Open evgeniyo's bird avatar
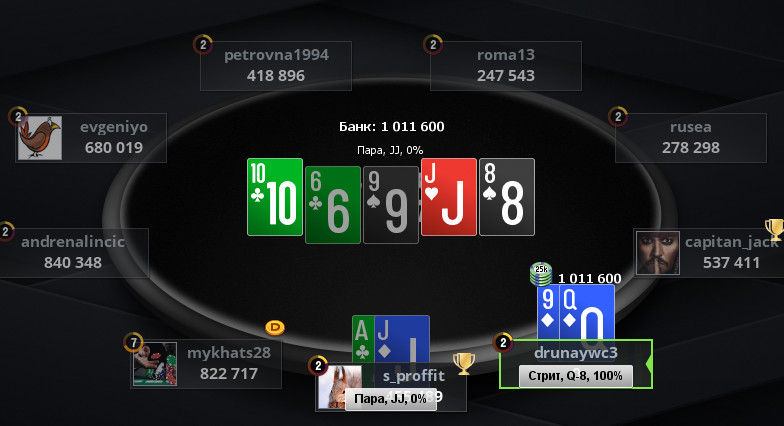784x426 pixels. tap(40, 138)
